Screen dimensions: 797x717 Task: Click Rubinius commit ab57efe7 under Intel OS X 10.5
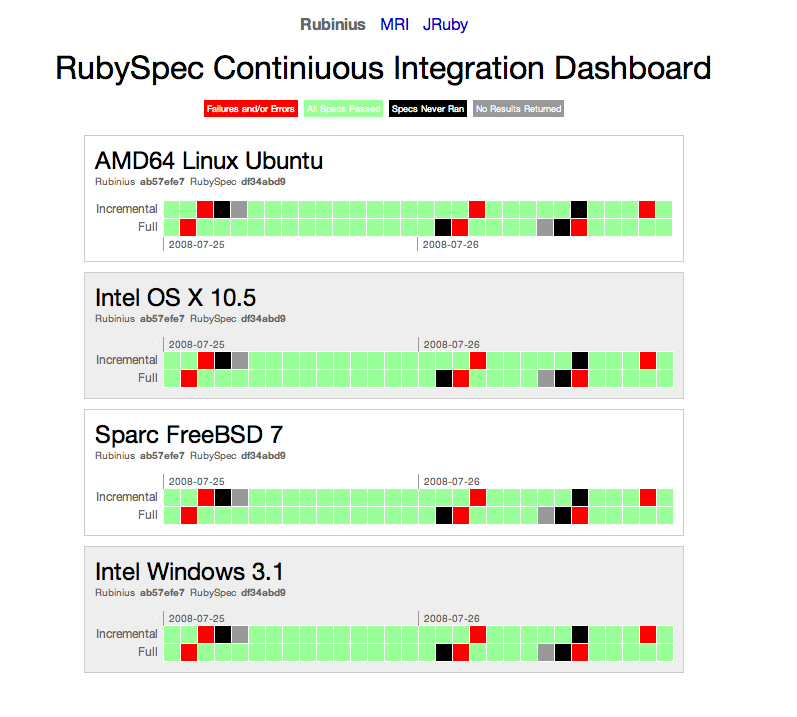[162, 319]
